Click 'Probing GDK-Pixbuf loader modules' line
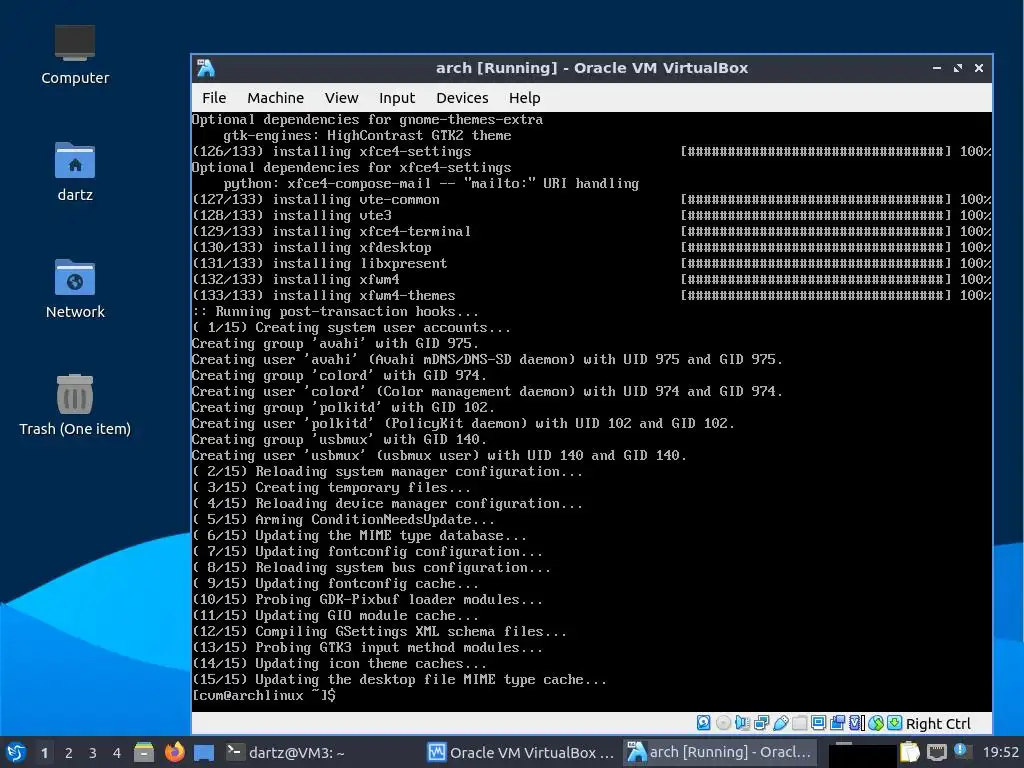The width and height of the screenshot is (1024, 768). point(368,600)
